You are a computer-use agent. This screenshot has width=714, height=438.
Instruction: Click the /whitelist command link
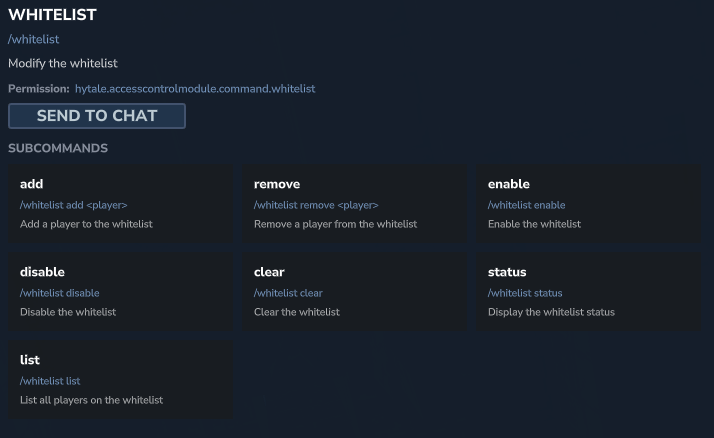[34, 40]
